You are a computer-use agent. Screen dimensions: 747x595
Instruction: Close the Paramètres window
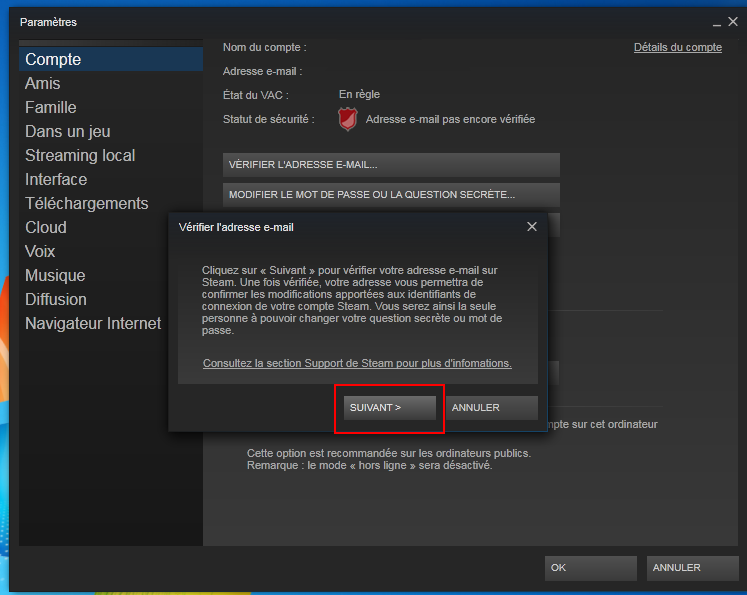click(733, 21)
